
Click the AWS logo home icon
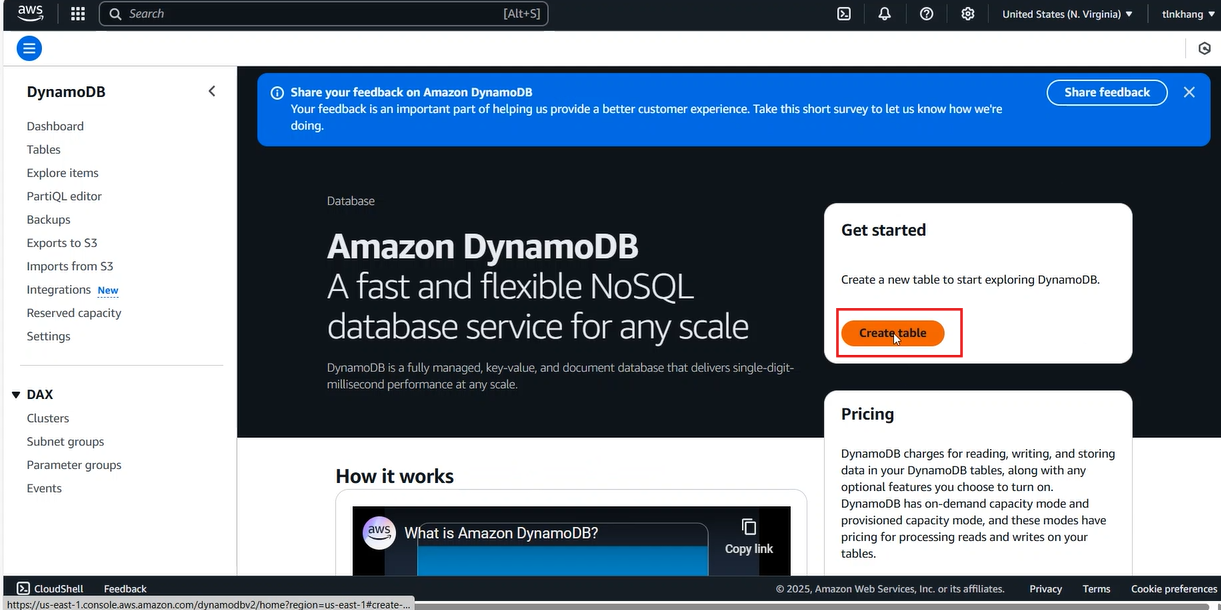pos(30,14)
